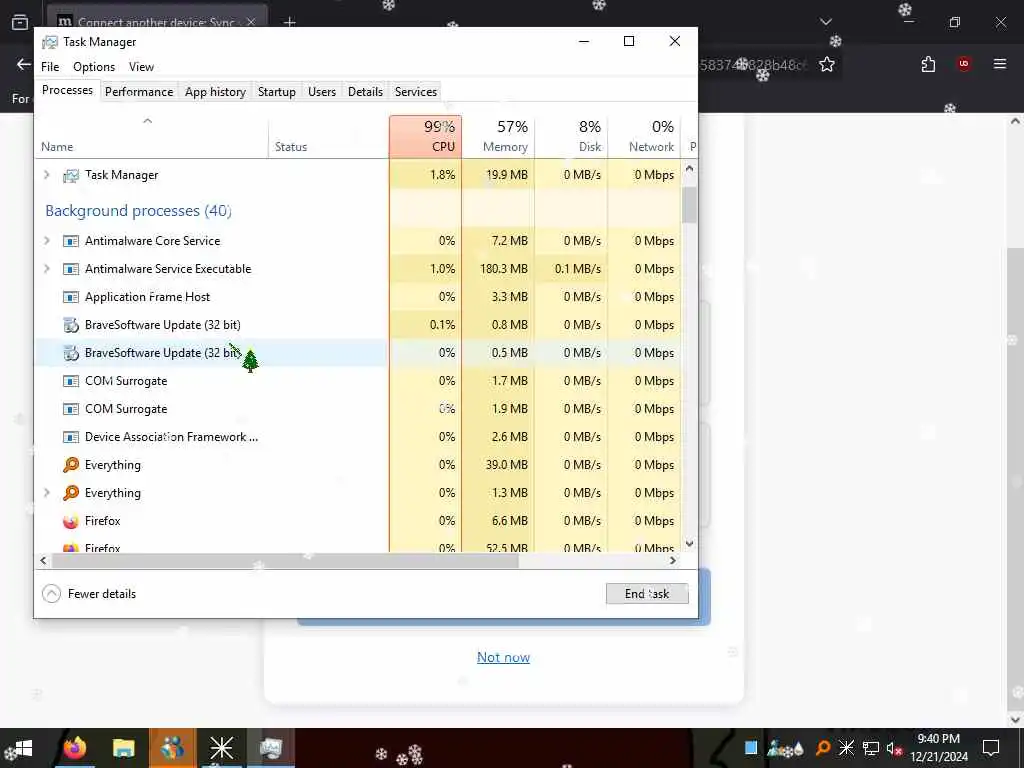Switch to the App history tab
Viewport: 1024px width, 768px height.
coord(216,91)
